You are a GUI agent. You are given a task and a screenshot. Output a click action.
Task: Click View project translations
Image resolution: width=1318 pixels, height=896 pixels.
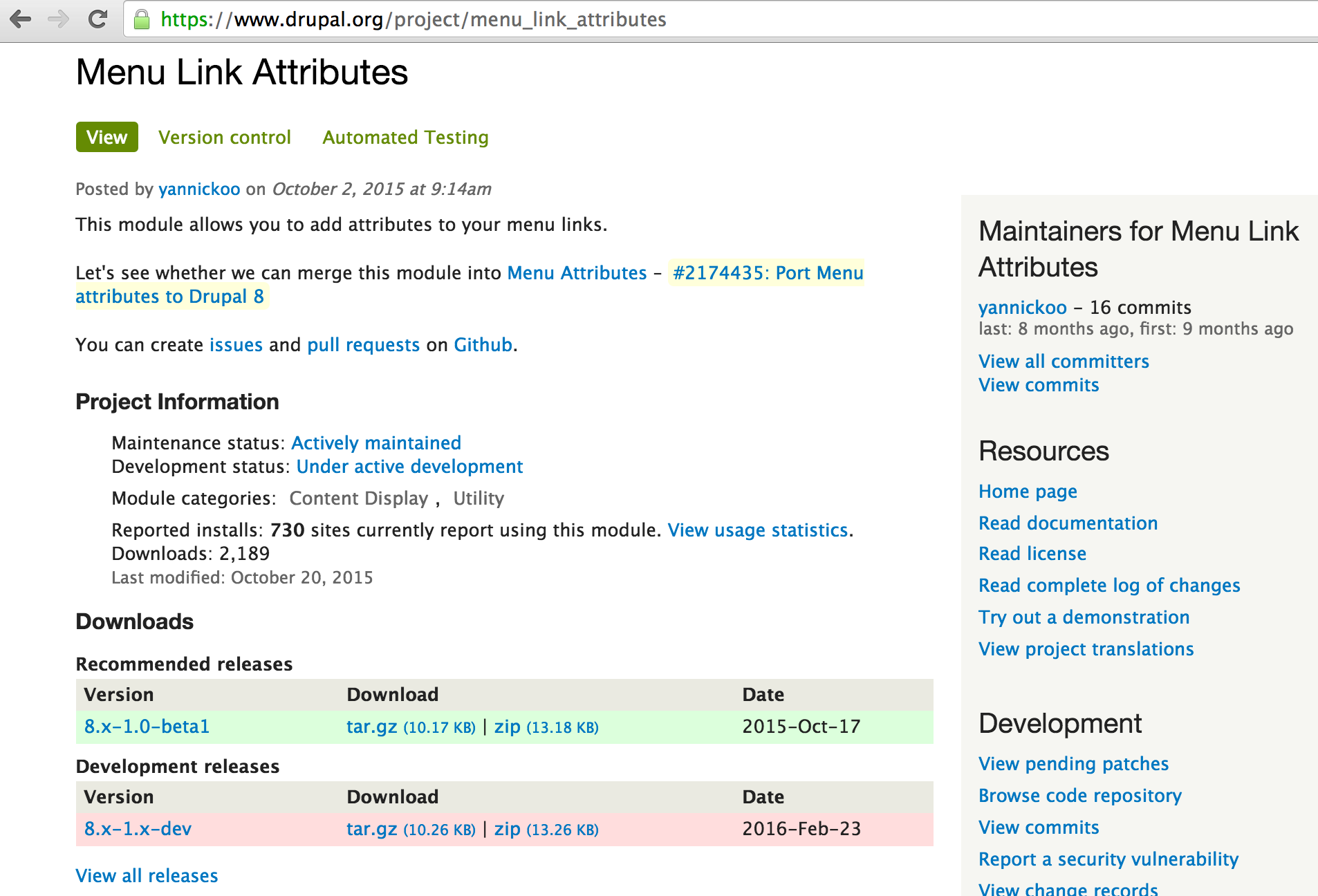click(x=1086, y=648)
